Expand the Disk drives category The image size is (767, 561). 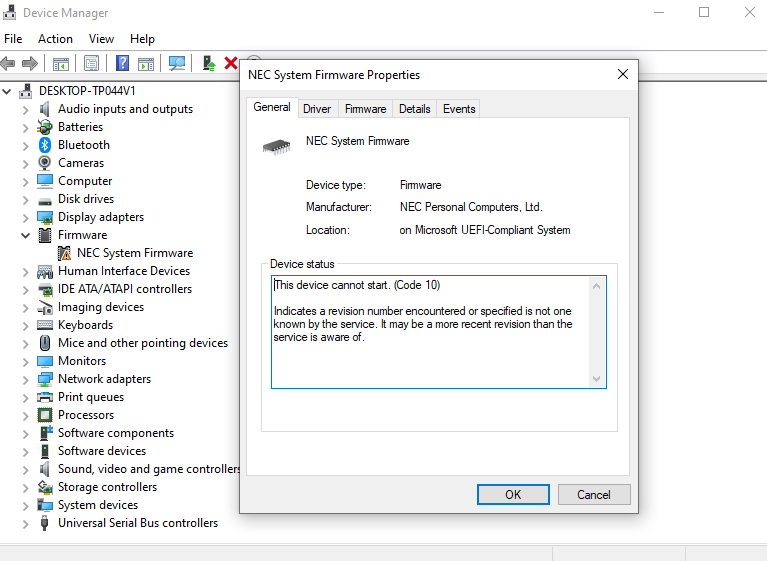click(25, 200)
